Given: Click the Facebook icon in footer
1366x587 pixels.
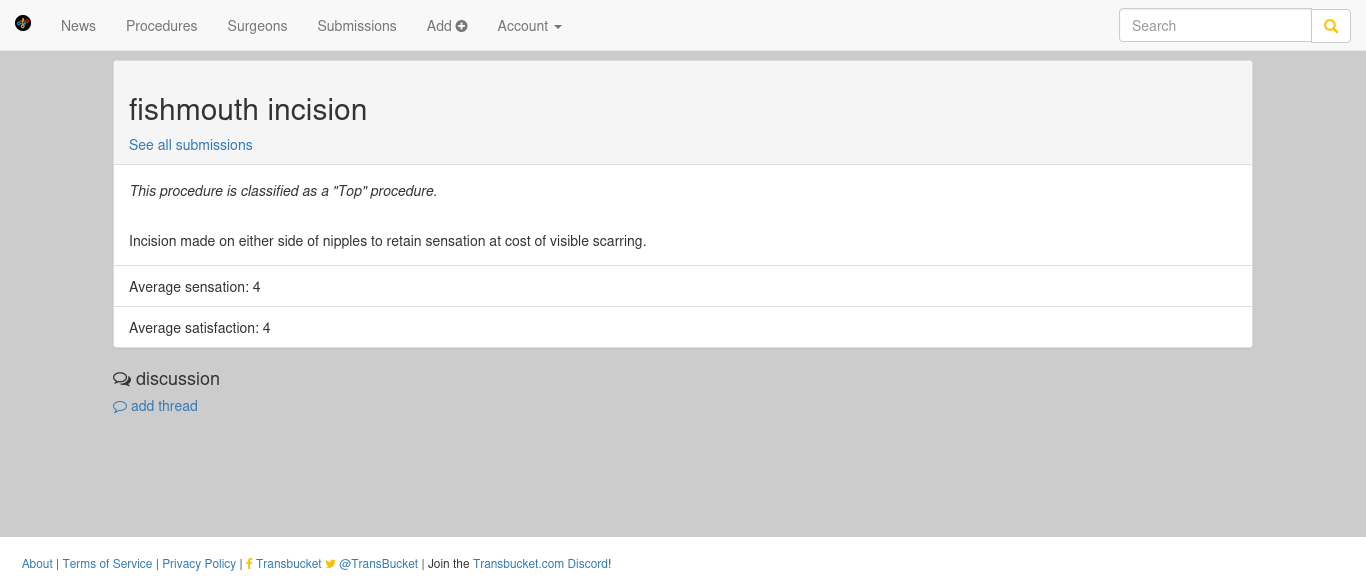Looking at the screenshot, I should click(x=249, y=564).
